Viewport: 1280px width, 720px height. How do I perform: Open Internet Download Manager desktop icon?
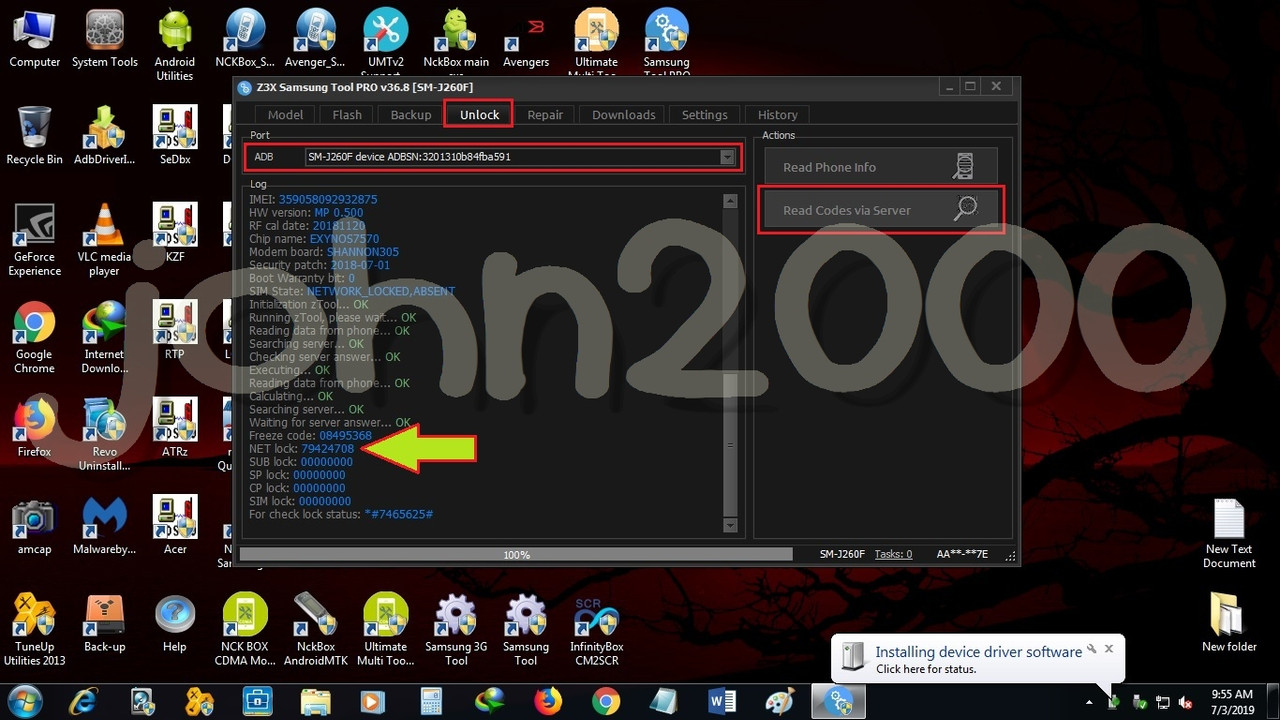click(104, 337)
